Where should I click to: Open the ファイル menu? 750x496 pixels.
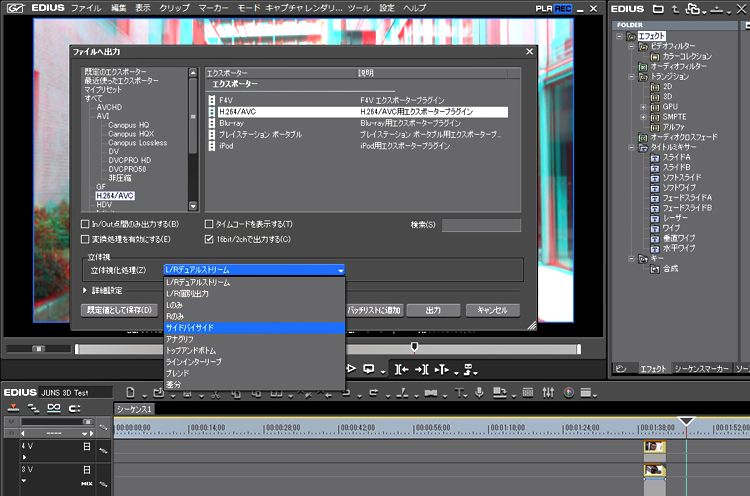tap(86, 8)
